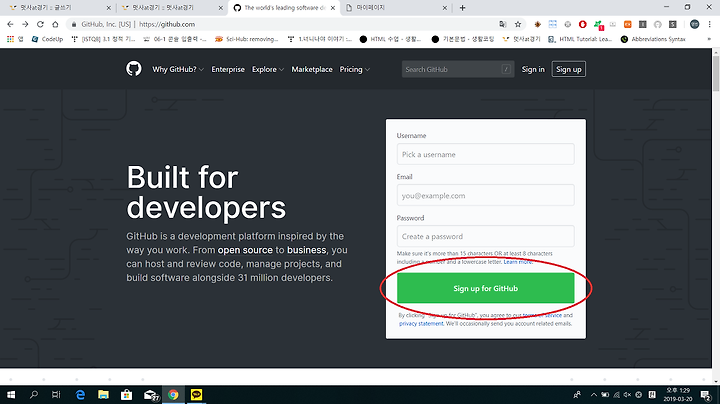Viewport: 720px width, 404px height.
Task: Reload the GitHub page
Action: (x=40, y=24)
